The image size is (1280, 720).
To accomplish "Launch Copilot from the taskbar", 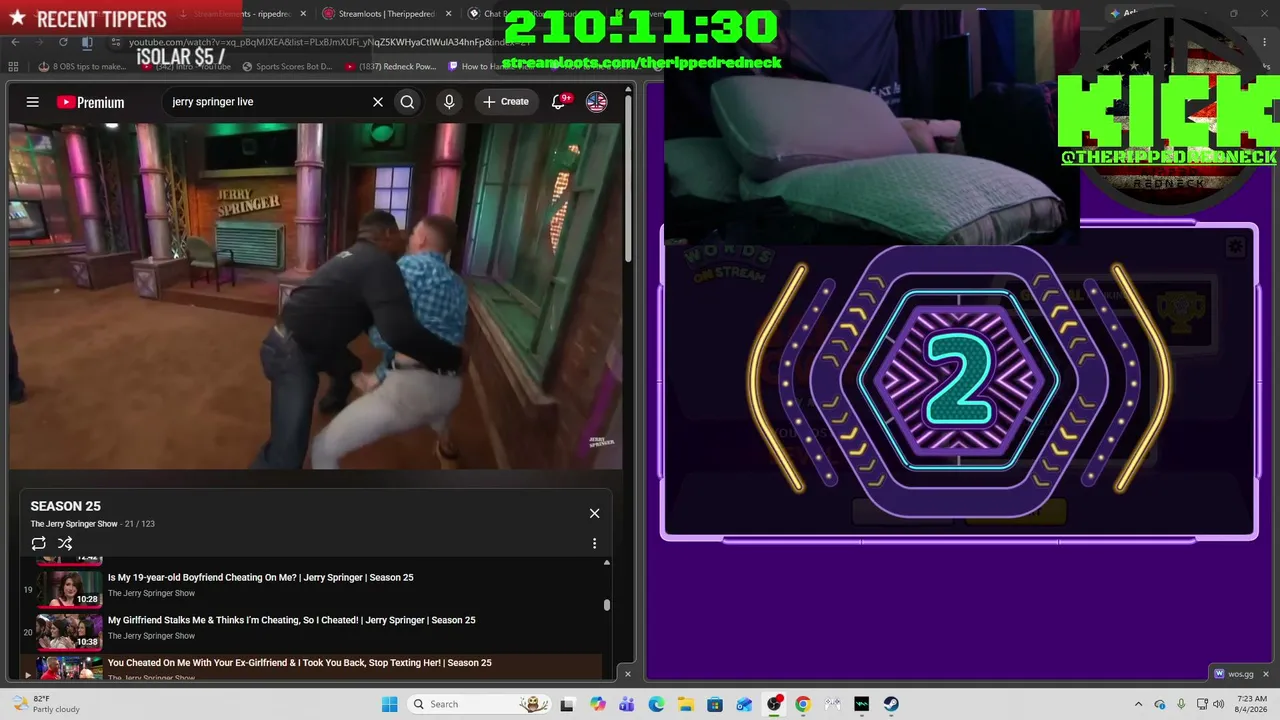I will [x=598, y=704].
